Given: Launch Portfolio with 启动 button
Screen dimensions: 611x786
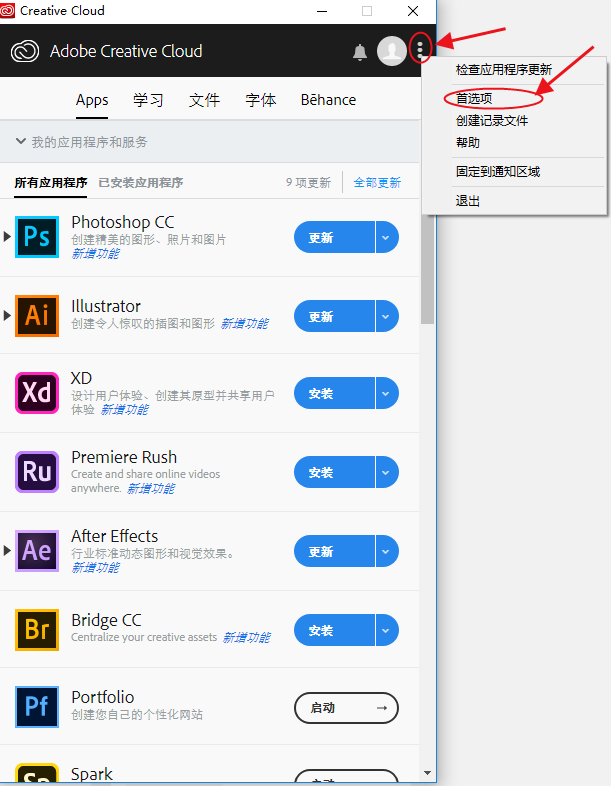Looking at the screenshot, I should (x=346, y=708).
